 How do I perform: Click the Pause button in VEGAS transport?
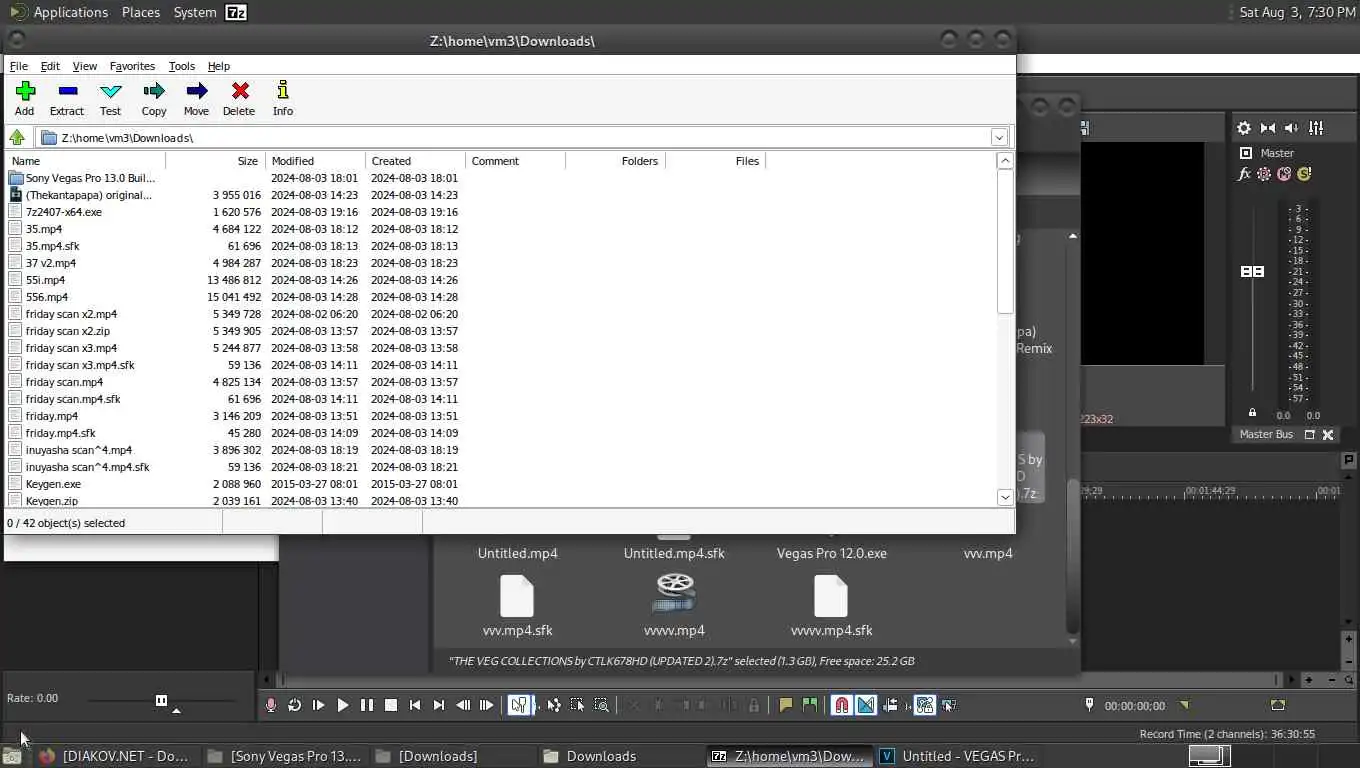click(x=367, y=705)
